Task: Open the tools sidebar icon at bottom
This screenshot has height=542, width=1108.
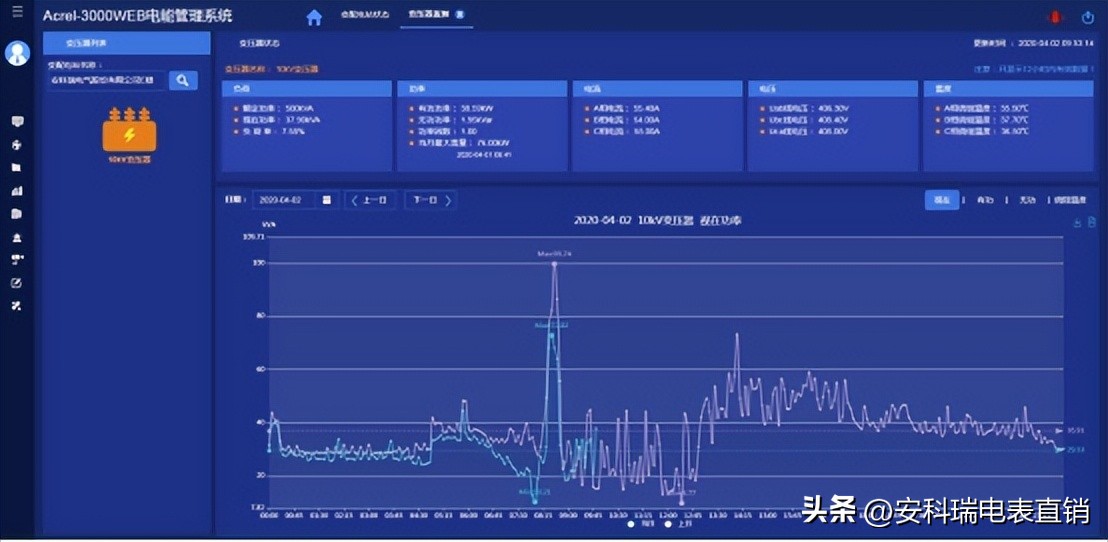Action: (x=17, y=305)
